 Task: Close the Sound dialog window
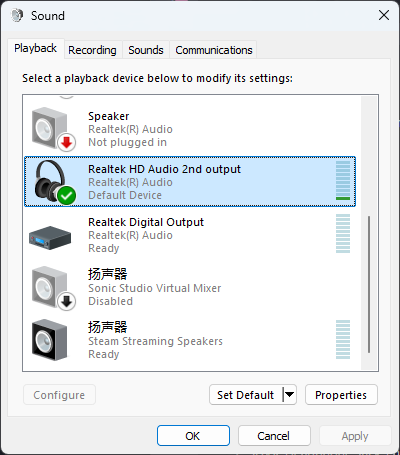384,15
